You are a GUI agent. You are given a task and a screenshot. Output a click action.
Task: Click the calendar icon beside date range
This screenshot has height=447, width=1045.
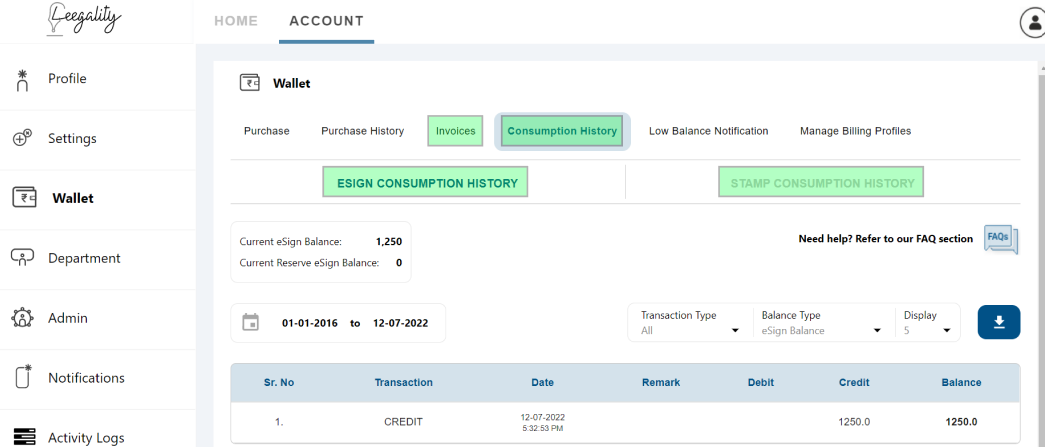(250, 322)
